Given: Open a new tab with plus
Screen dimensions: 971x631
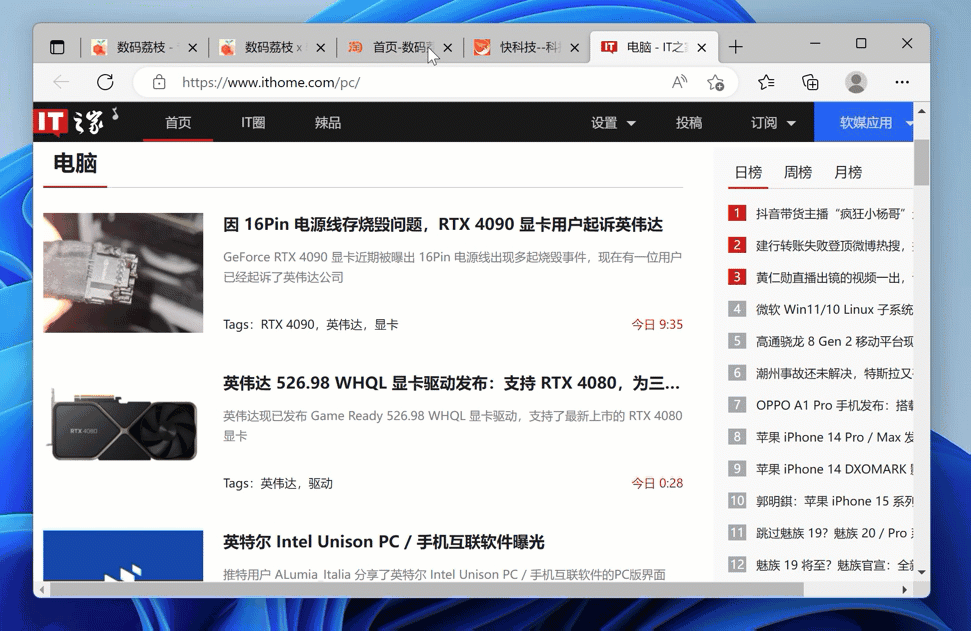Looking at the screenshot, I should point(736,47).
